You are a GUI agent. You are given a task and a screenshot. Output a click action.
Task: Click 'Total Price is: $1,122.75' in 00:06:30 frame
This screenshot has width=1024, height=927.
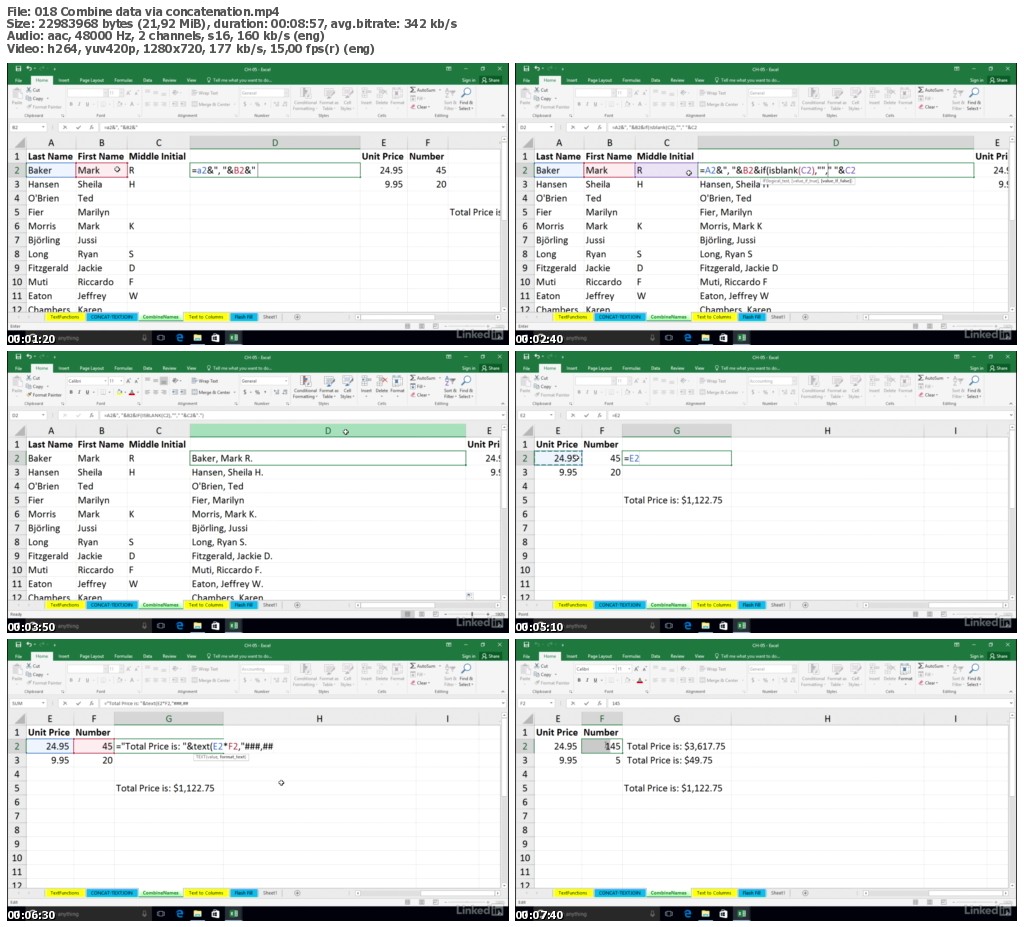tap(165, 788)
